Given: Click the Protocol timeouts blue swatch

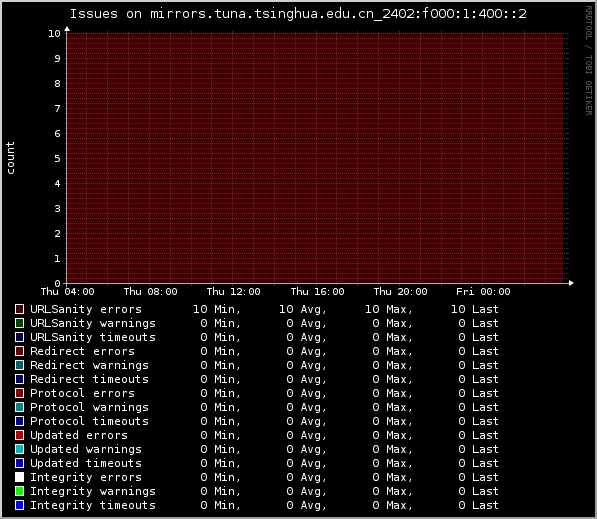Looking at the screenshot, I should click(x=19, y=421).
